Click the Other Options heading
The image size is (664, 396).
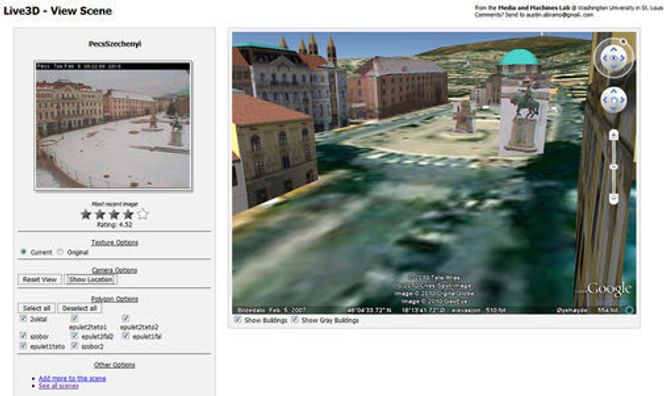click(114, 365)
